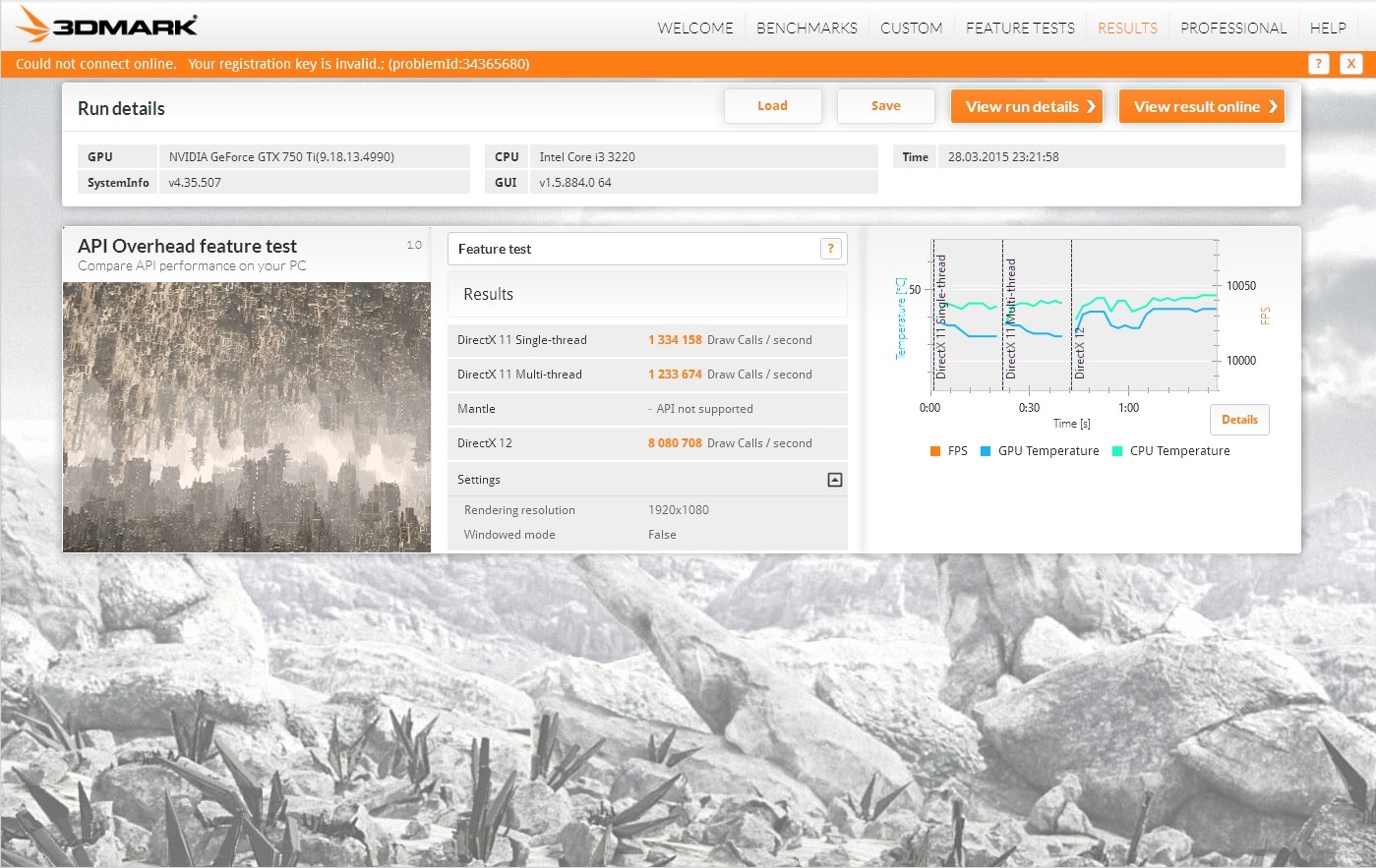Click the GPU Temperature blue legend swatch
Image resolution: width=1376 pixels, height=868 pixels.
pos(985,451)
